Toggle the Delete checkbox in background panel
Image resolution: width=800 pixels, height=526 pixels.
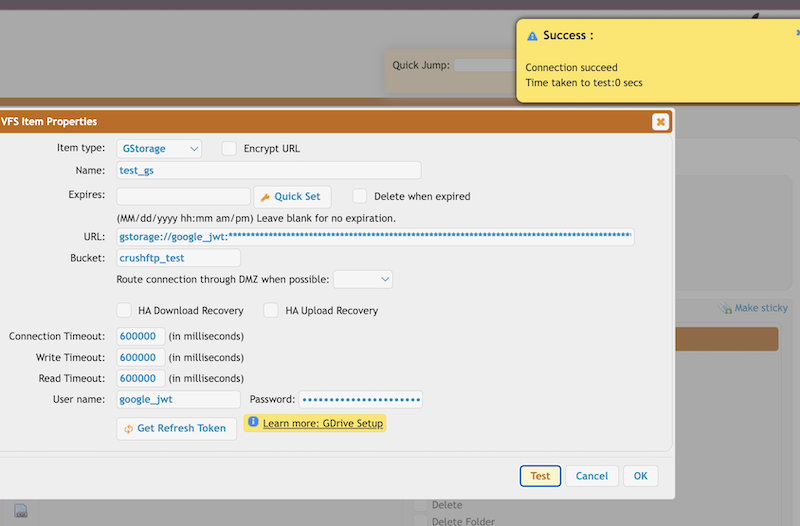421,505
